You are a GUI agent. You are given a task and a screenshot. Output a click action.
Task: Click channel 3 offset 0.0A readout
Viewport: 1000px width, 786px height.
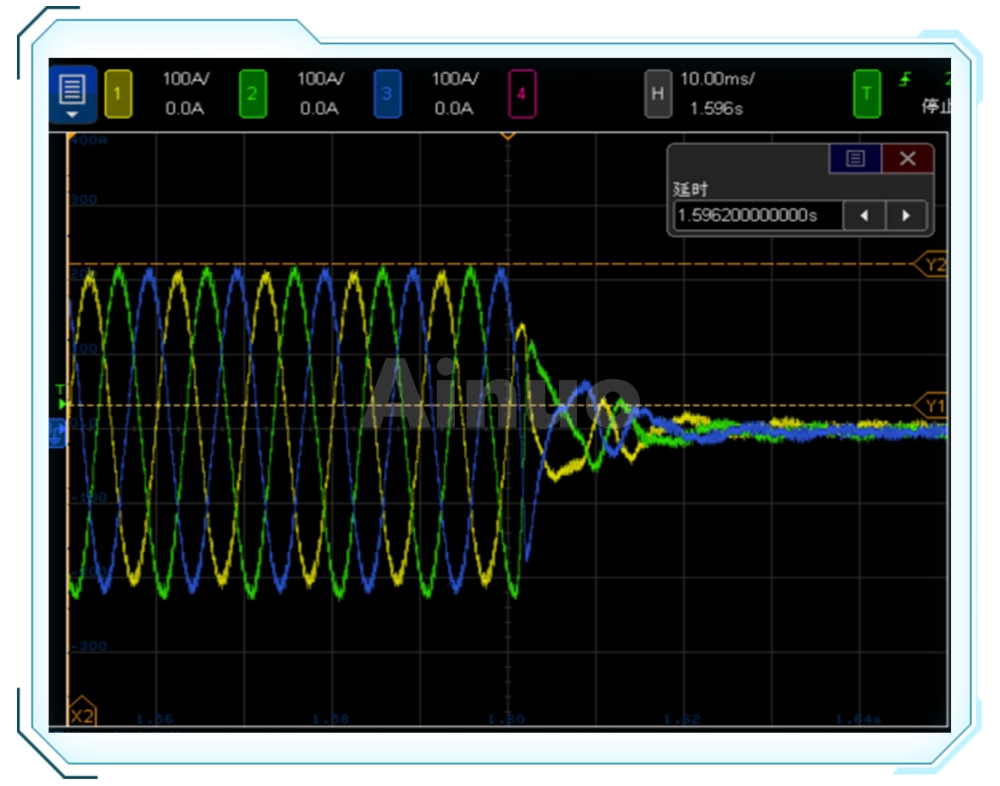coord(453,109)
